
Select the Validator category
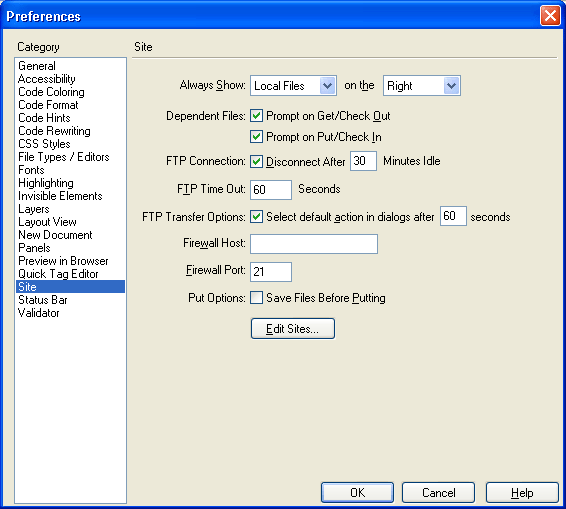[39, 313]
